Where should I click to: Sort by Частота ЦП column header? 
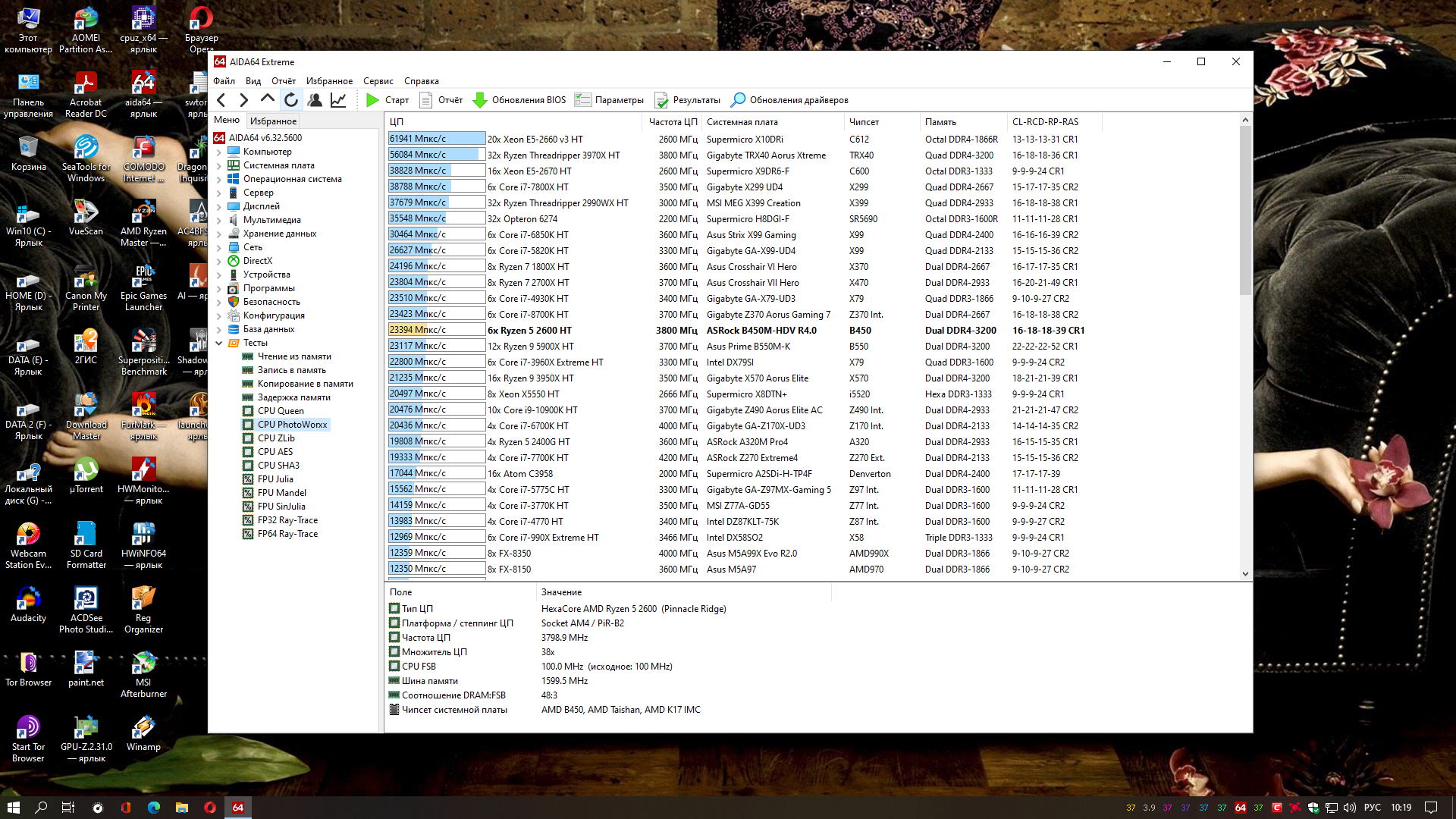pos(672,122)
